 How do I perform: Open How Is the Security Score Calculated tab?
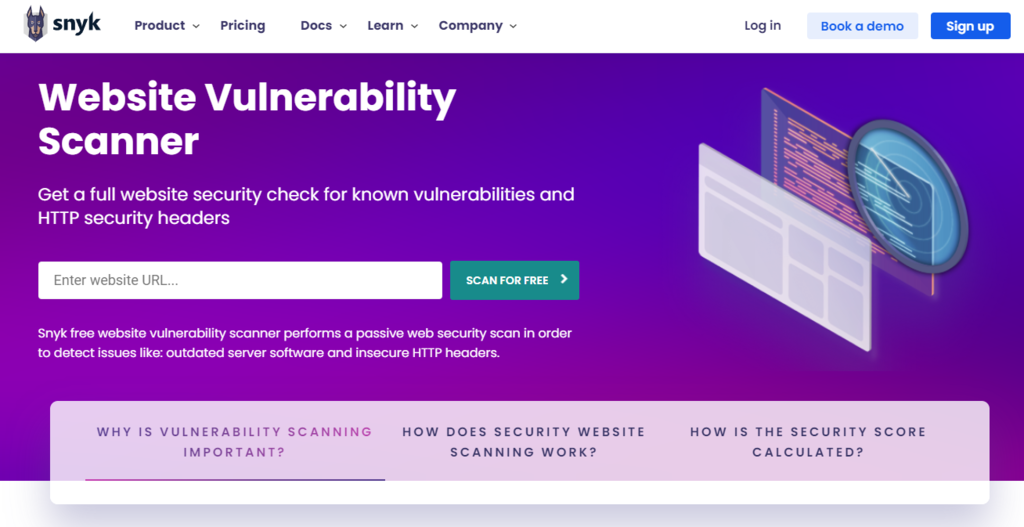[x=808, y=442]
